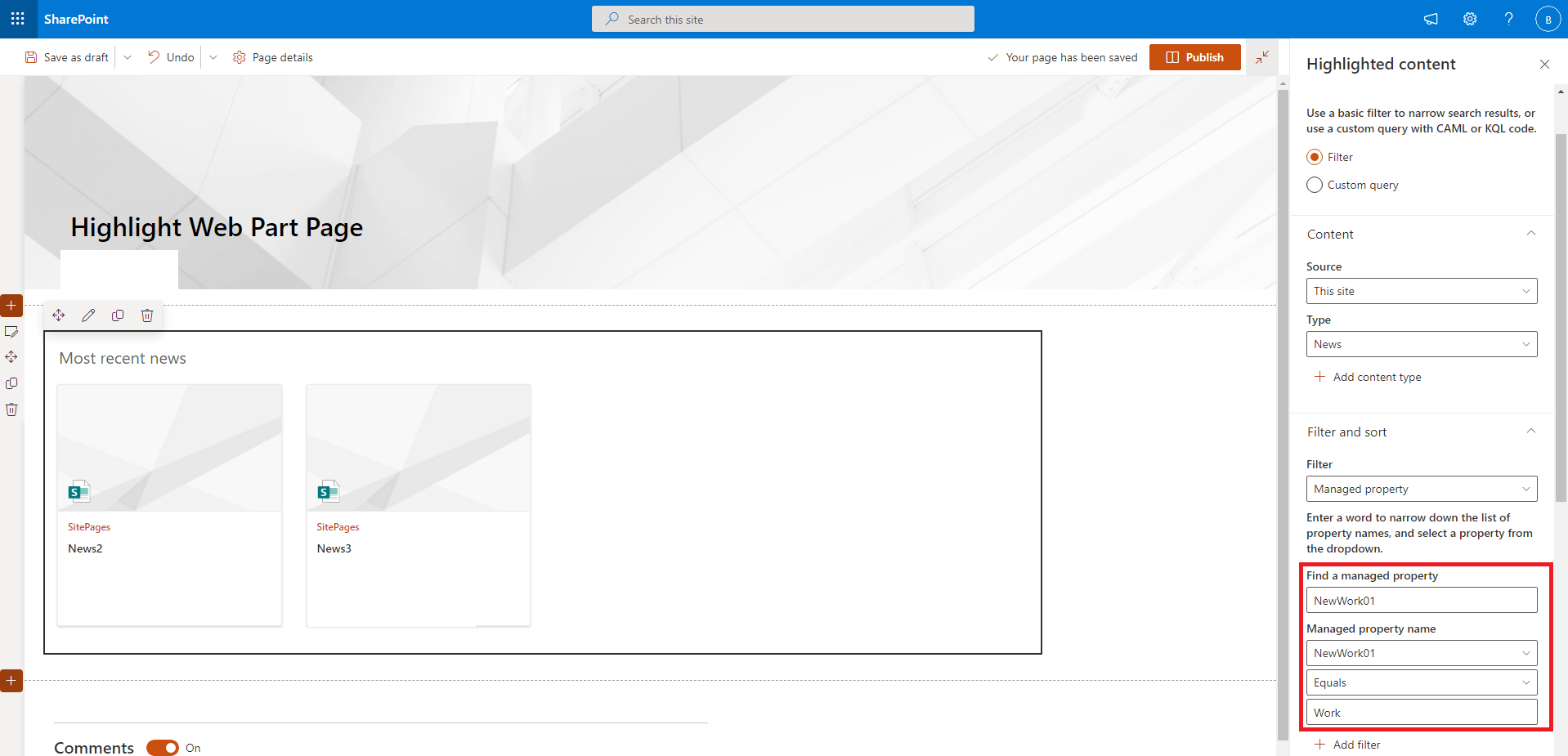Move section using the left sidebar icon
The height and width of the screenshot is (756, 1568).
[x=11, y=357]
